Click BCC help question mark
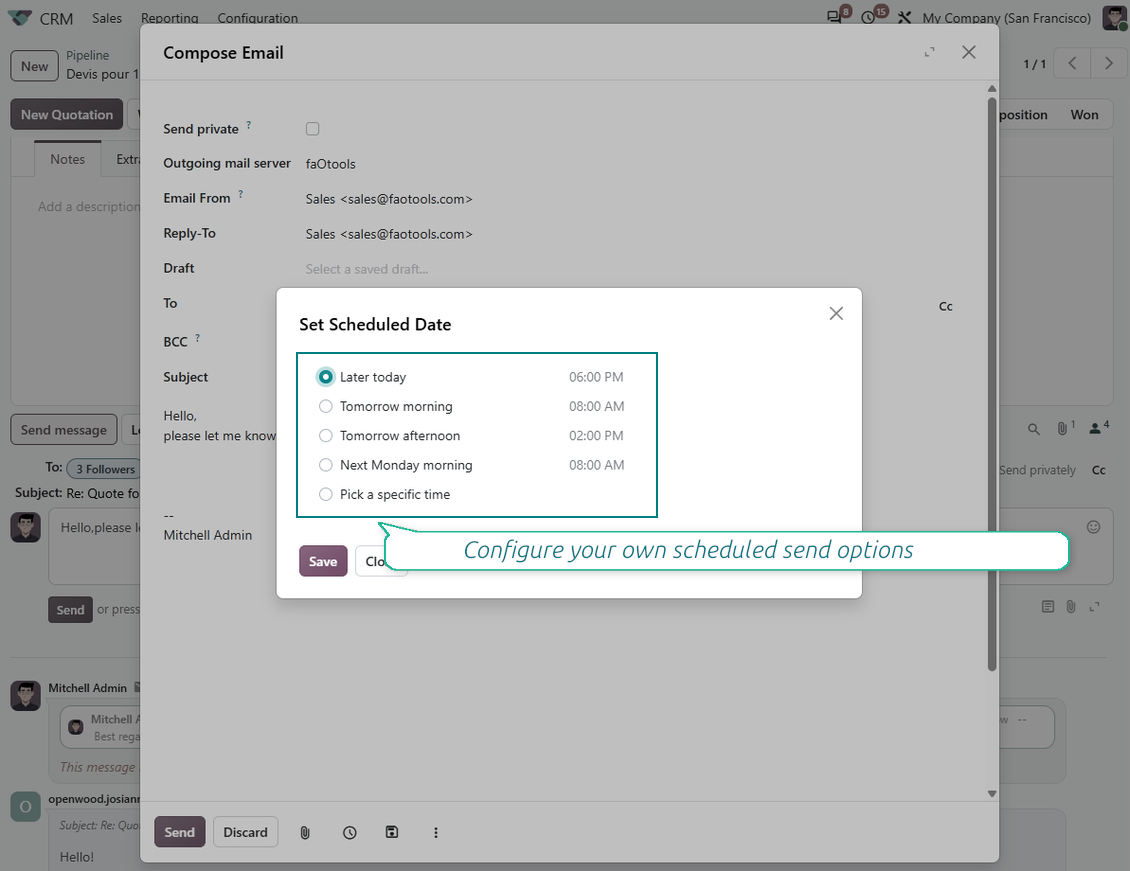Screen dimensions: 1130x871 [x=197, y=337]
